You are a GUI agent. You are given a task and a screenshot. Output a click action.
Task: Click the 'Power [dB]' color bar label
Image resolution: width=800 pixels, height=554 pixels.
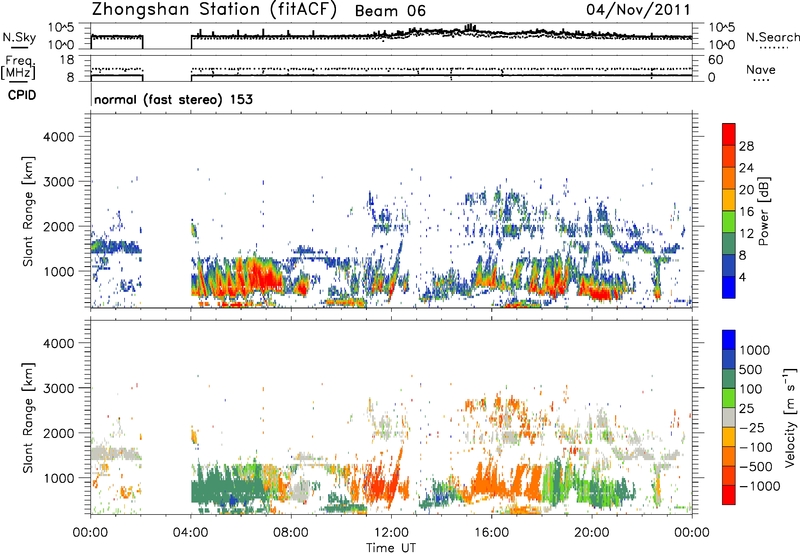[763, 211]
